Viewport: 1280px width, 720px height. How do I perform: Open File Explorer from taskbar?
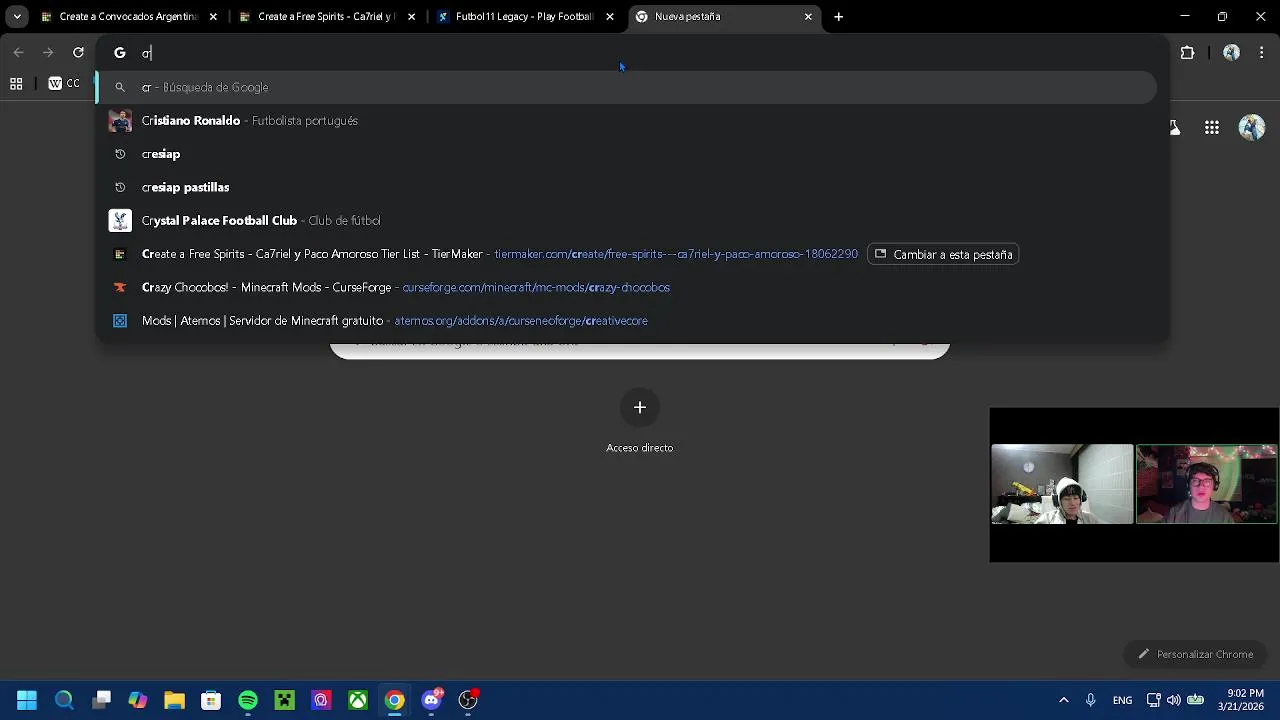point(174,700)
